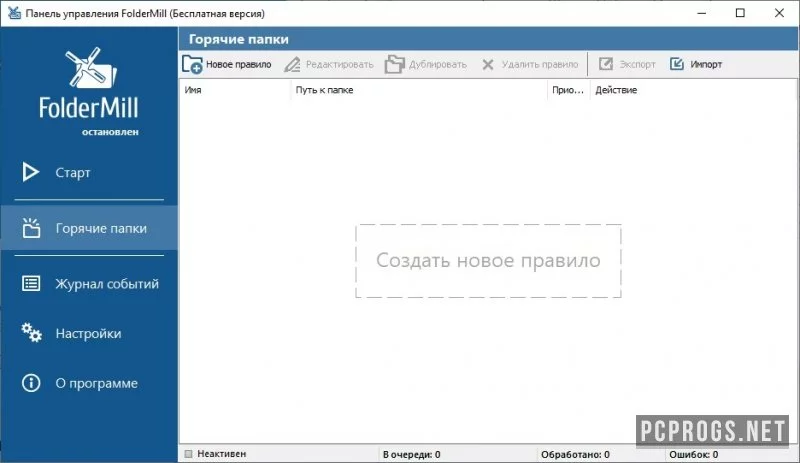Click the Экспорт button text

pyautogui.click(x=637, y=64)
